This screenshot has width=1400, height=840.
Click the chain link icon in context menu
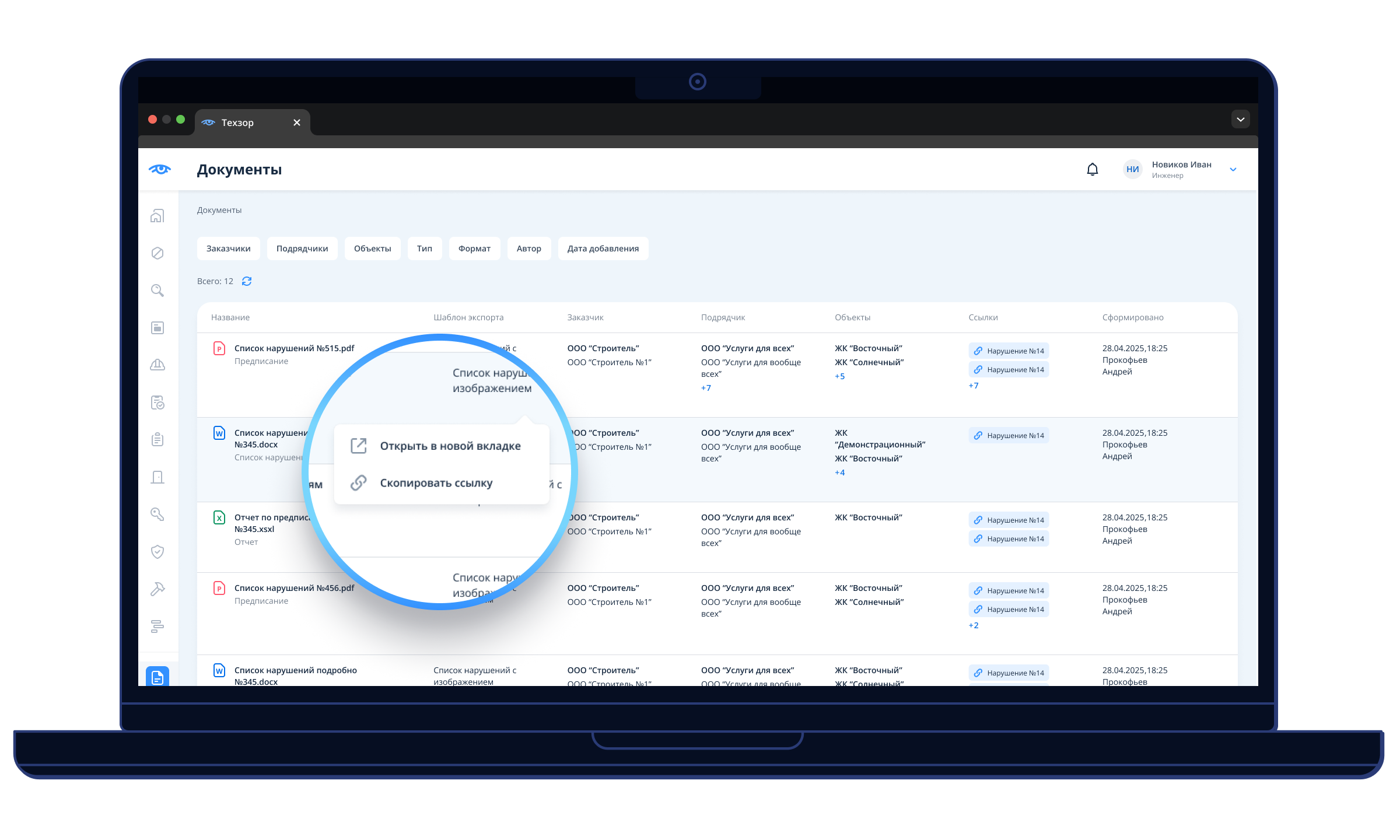point(359,483)
